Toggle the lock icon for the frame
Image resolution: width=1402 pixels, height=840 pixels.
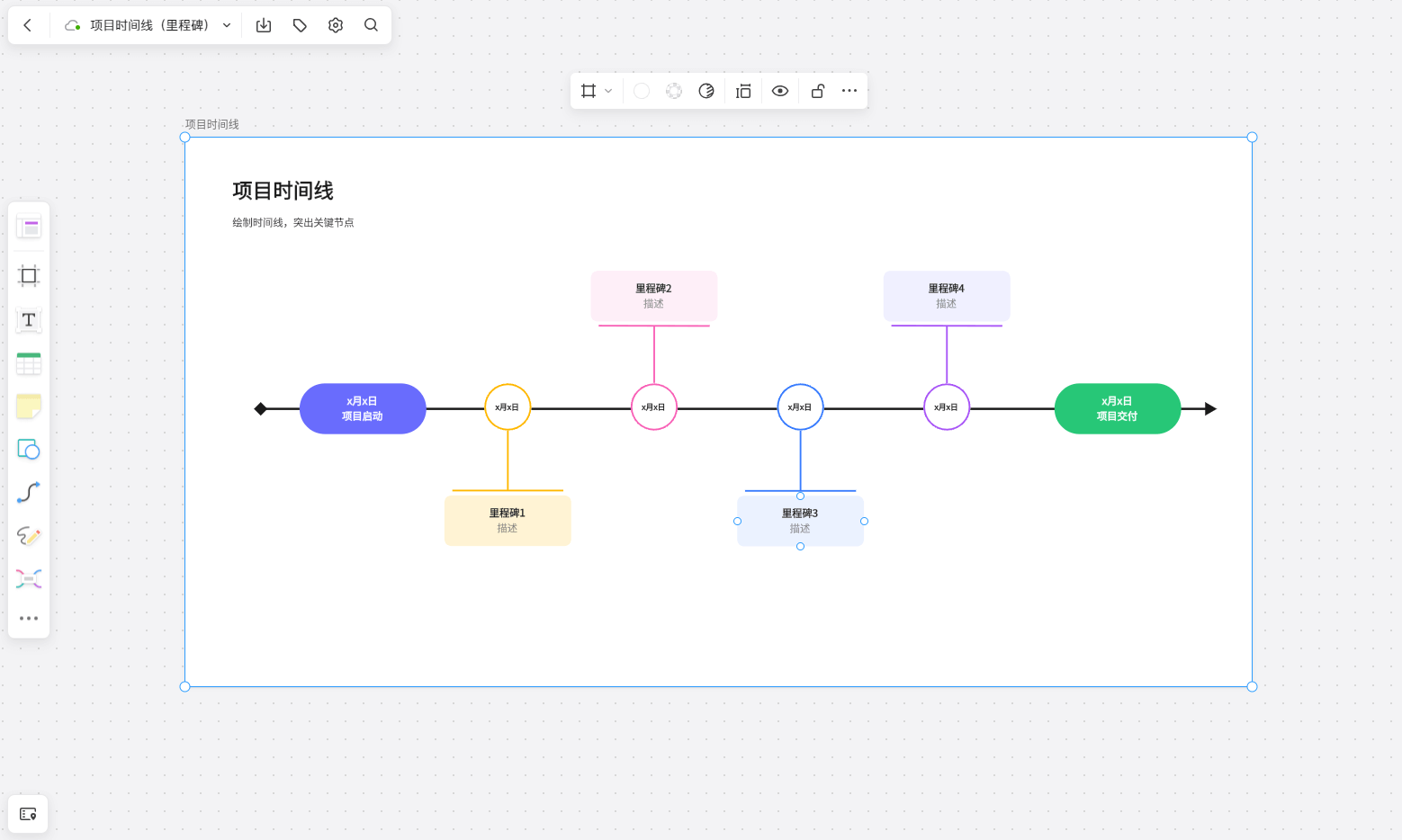point(818,91)
